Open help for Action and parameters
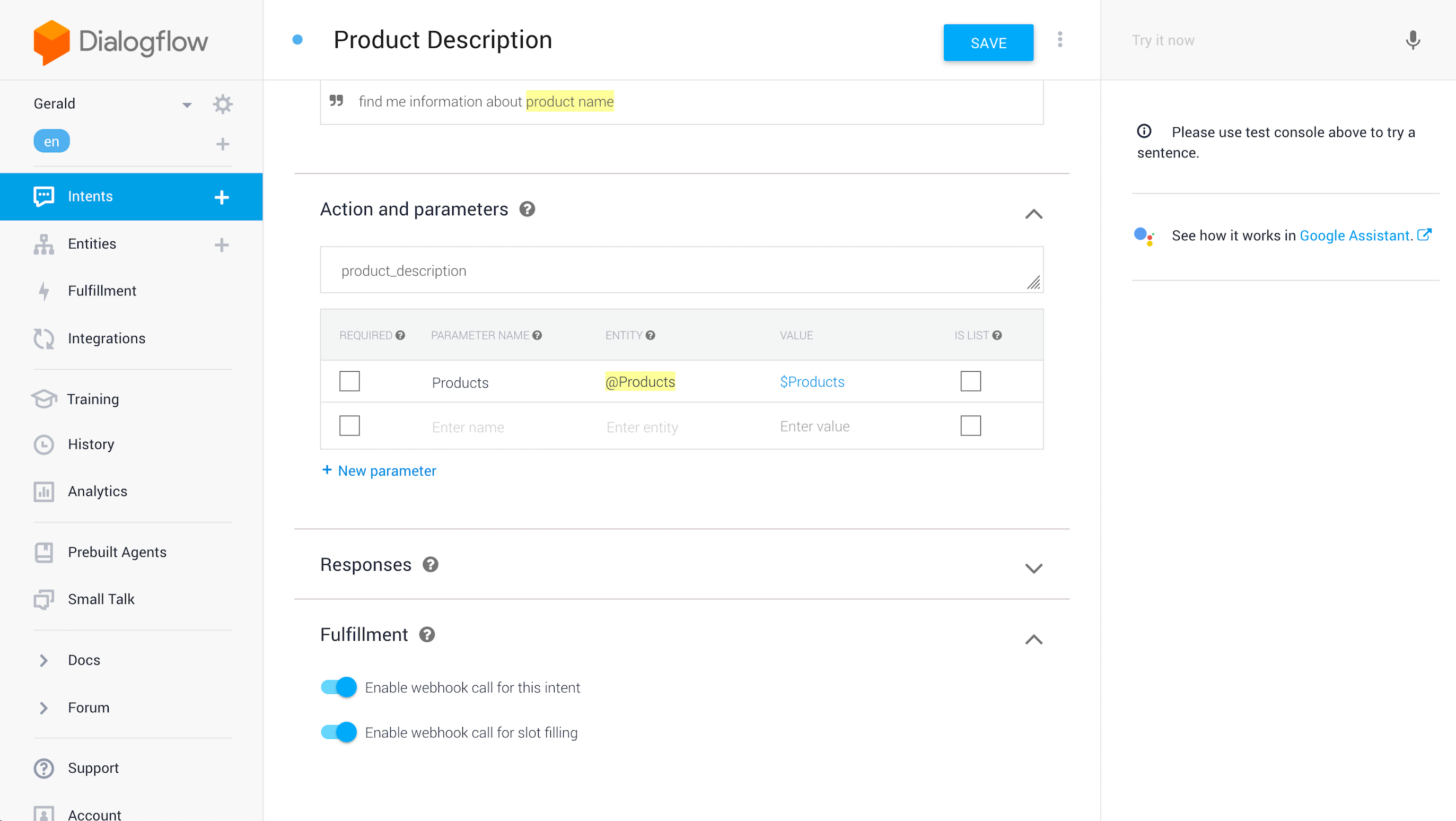1456x821 pixels. point(528,210)
